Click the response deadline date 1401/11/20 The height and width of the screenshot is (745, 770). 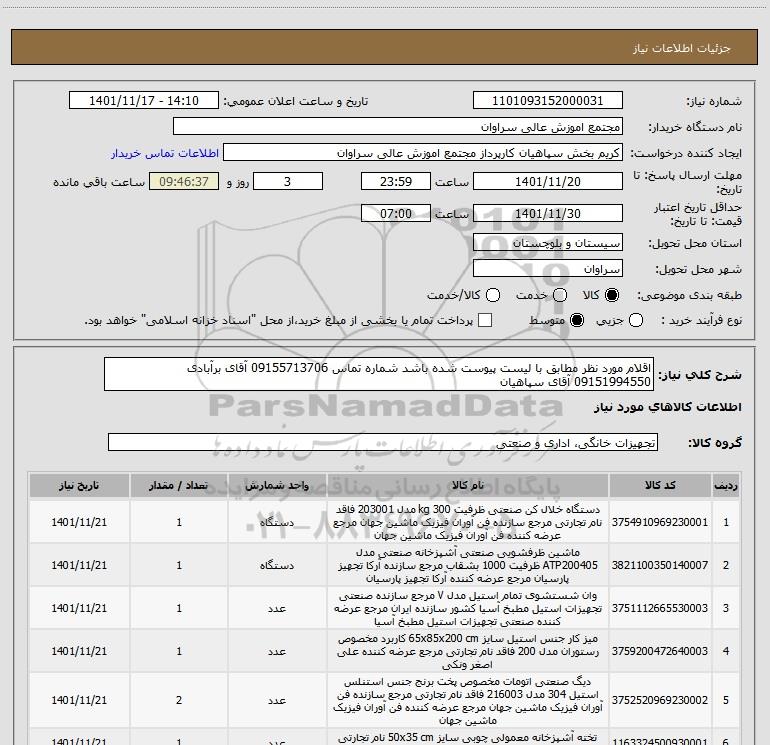[x=548, y=181]
